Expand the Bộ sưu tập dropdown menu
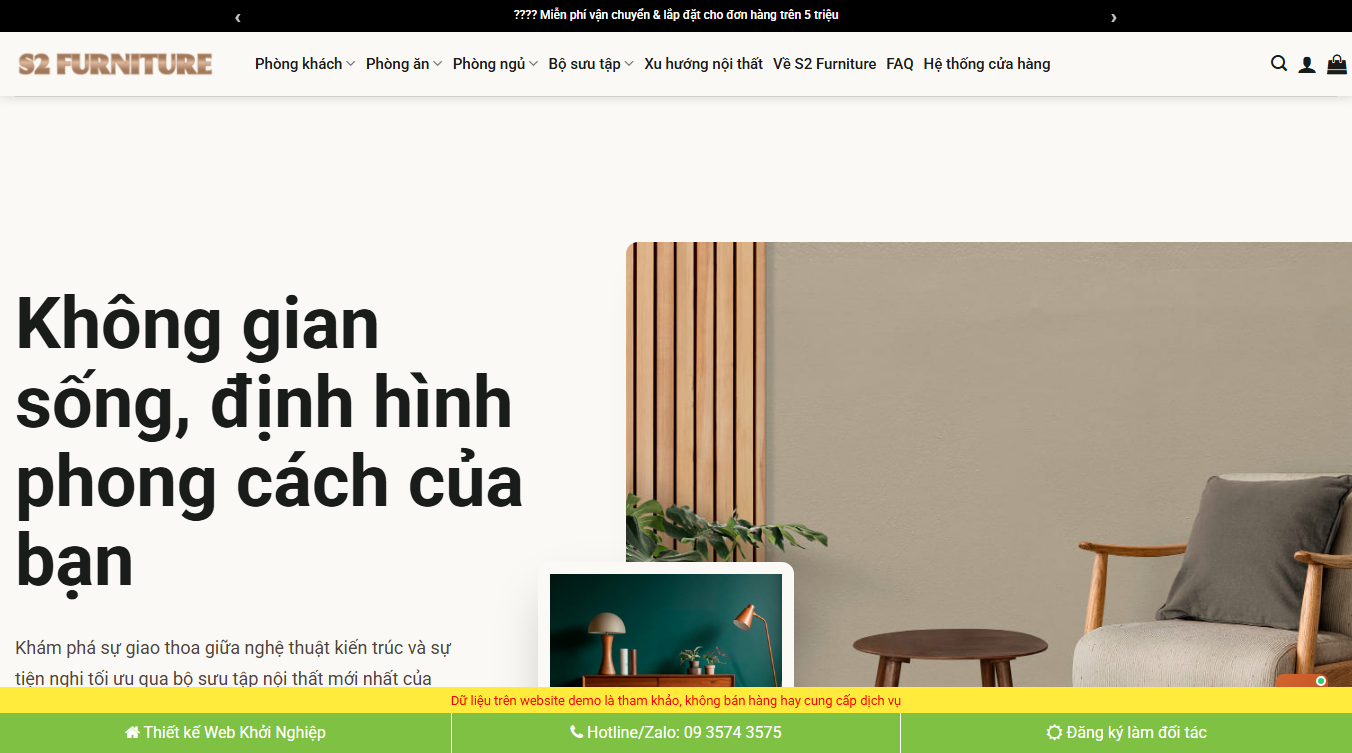This screenshot has width=1352, height=753. pyautogui.click(x=591, y=64)
